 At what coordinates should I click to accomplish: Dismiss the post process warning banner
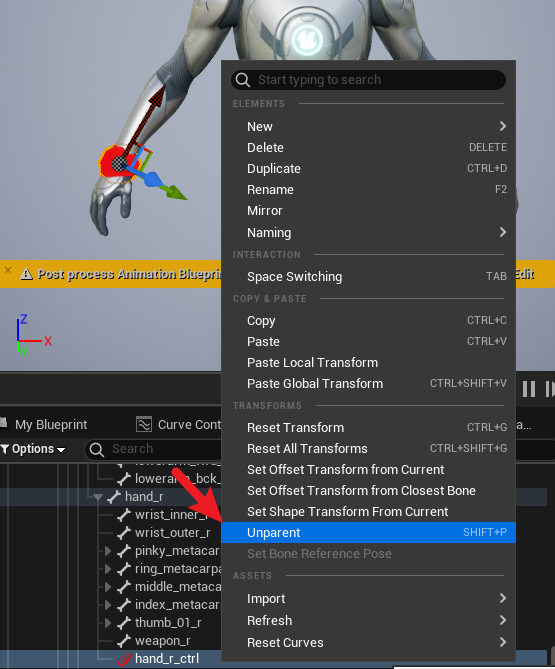[8, 270]
